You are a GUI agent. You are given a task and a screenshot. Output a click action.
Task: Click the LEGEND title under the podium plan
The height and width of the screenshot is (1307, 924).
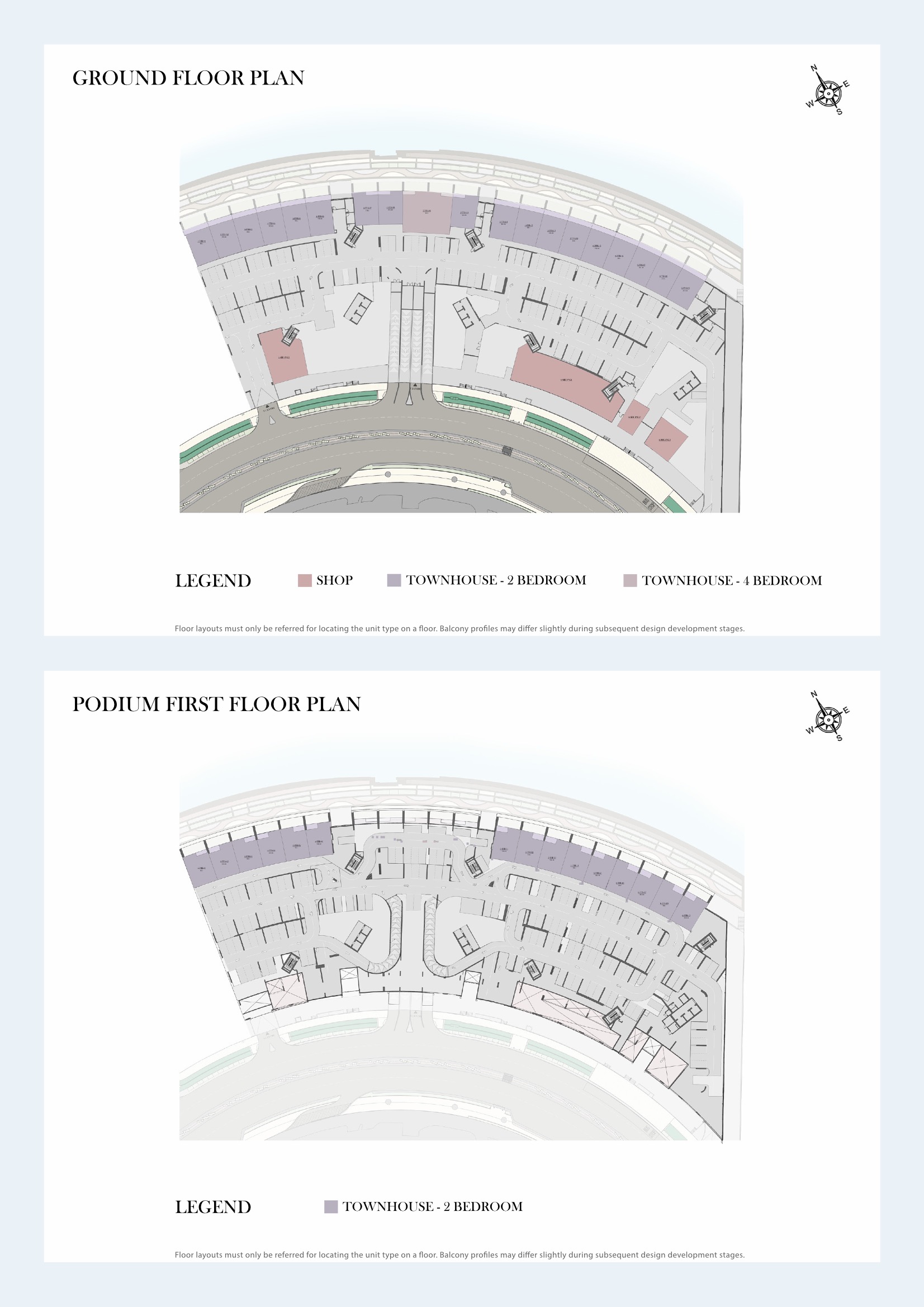pyautogui.click(x=213, y=1207)
